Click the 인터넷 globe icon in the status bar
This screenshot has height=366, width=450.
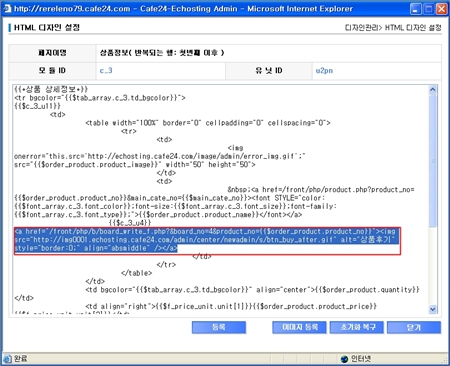point(344,359)
